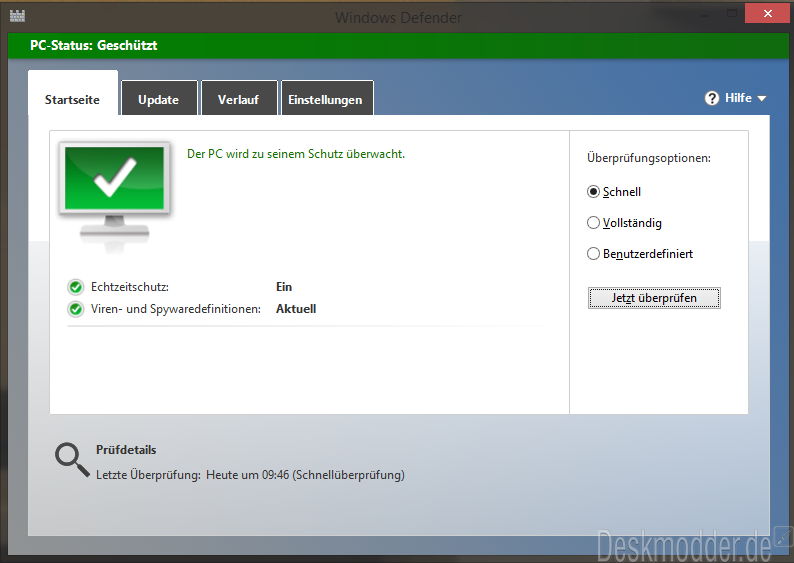Click 'Heute um 09:46 (Schnellüberprüfung)' text
The height and width of the screenshot is (563, 794).
[305, 475]
